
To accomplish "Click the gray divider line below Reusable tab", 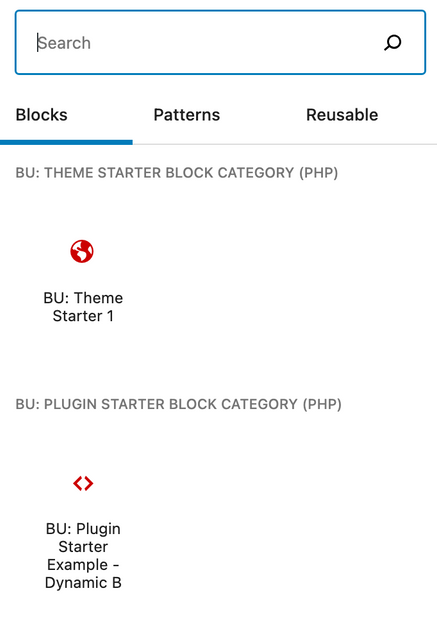I will coord(342,144).
